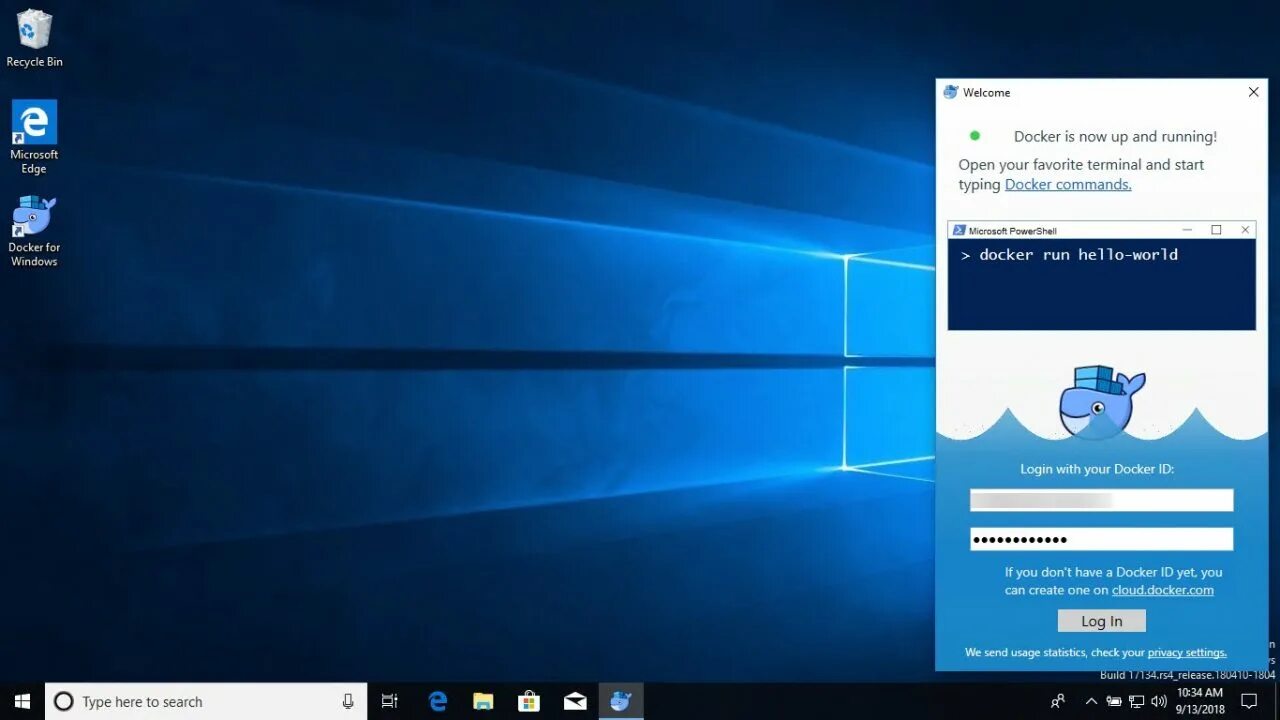1280x720 pixels.
Task: Open the Recycle Bin desktop icon
Action: tap(34, 38)
